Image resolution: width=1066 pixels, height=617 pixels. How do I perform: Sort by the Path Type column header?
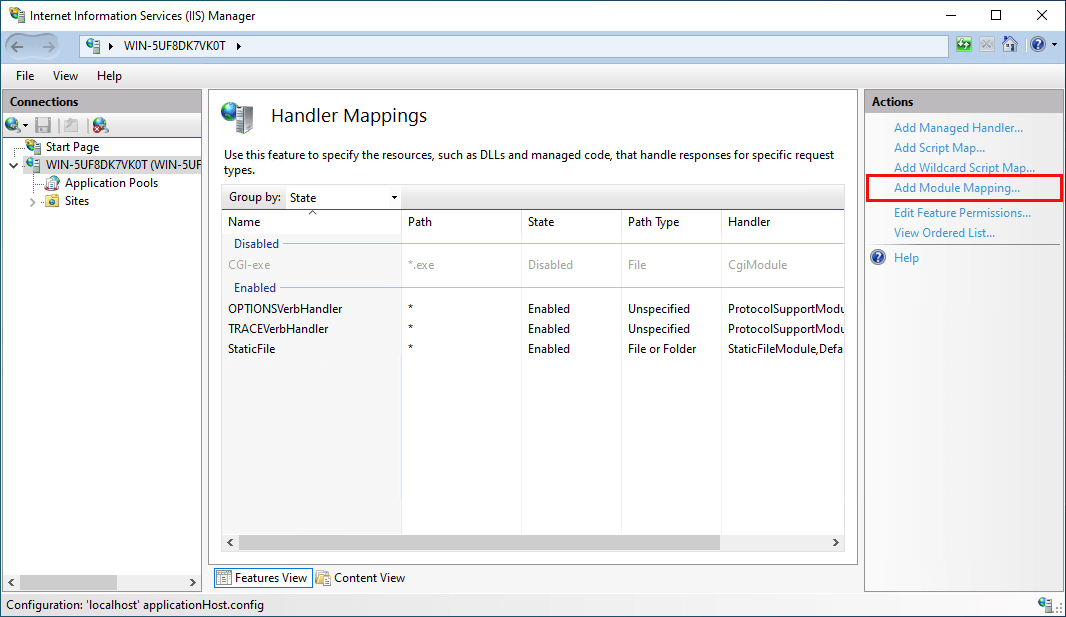653,222
